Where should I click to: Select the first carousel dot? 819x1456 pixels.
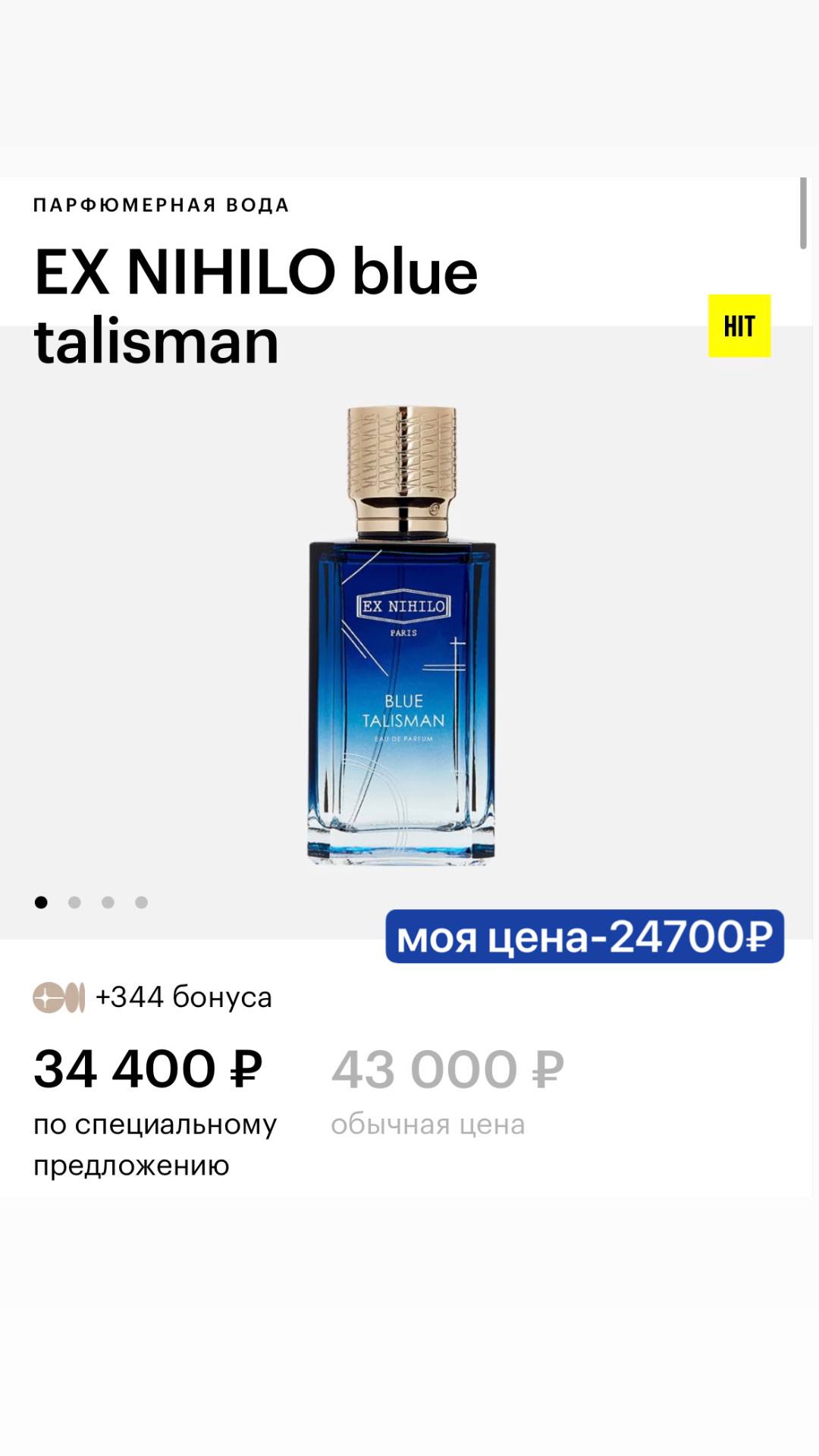pyautogui.click(x=41, y=902)
